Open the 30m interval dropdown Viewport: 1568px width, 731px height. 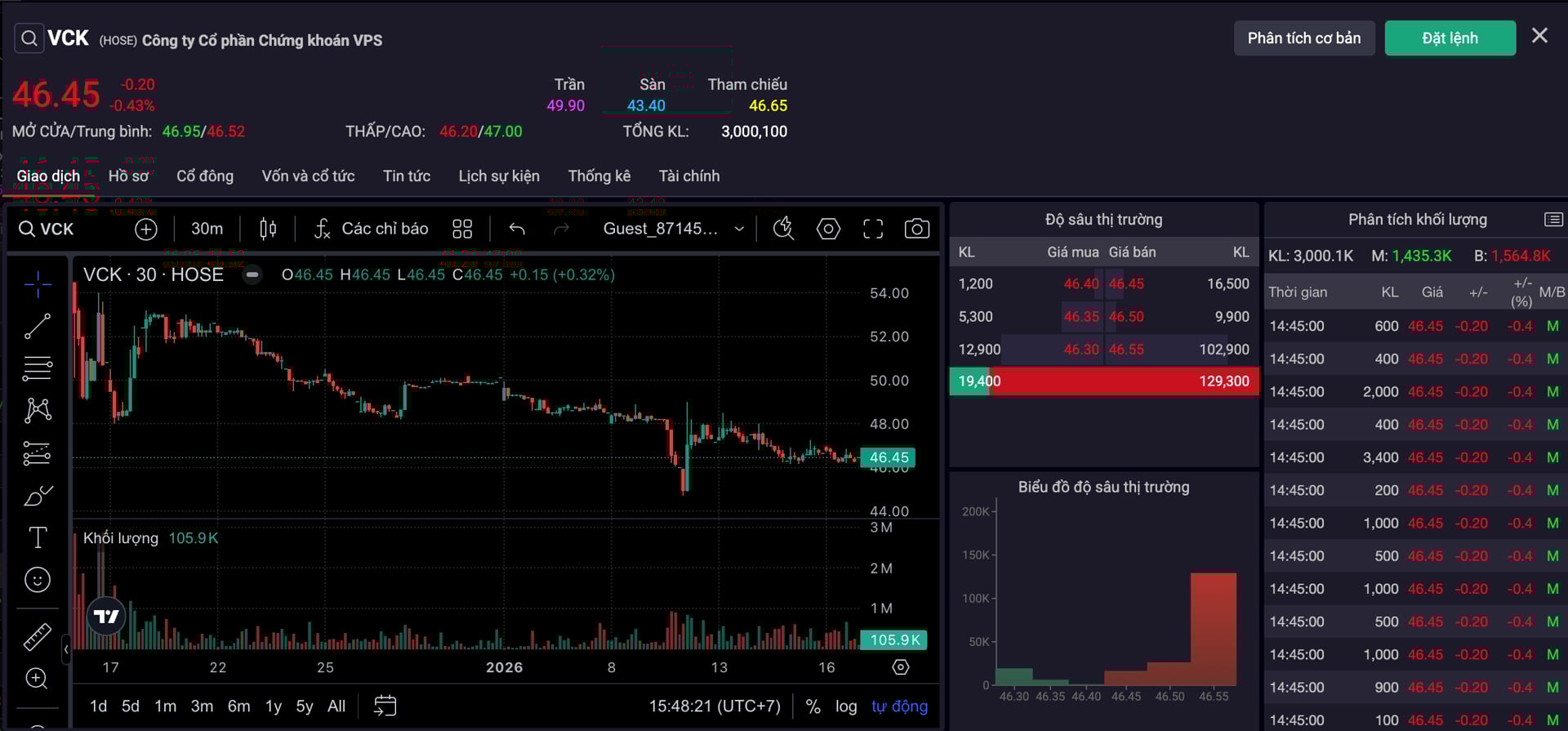pos(207,229)
